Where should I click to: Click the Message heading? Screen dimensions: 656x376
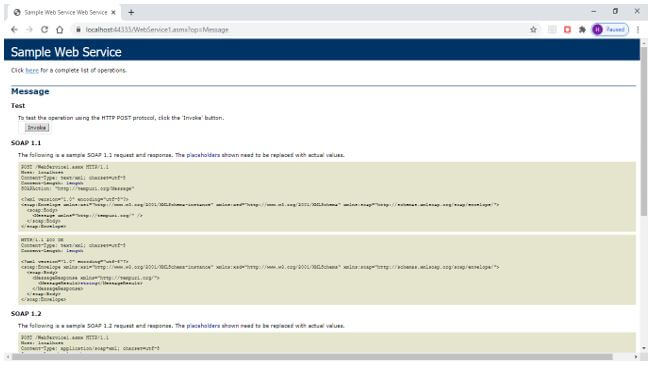(x=30, y=91)
